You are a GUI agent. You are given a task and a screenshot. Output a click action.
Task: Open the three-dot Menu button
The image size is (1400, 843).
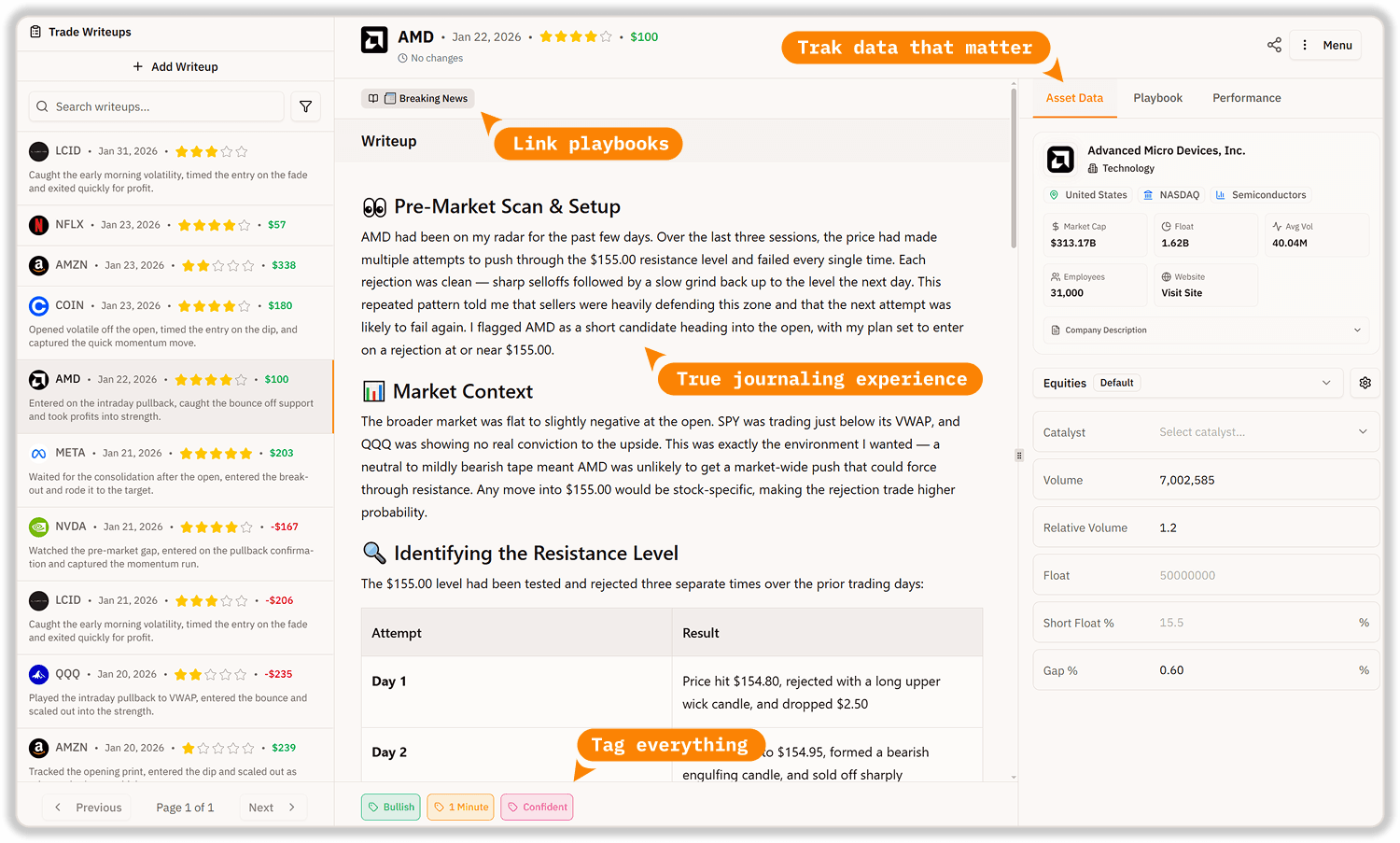pos(1326,45)
